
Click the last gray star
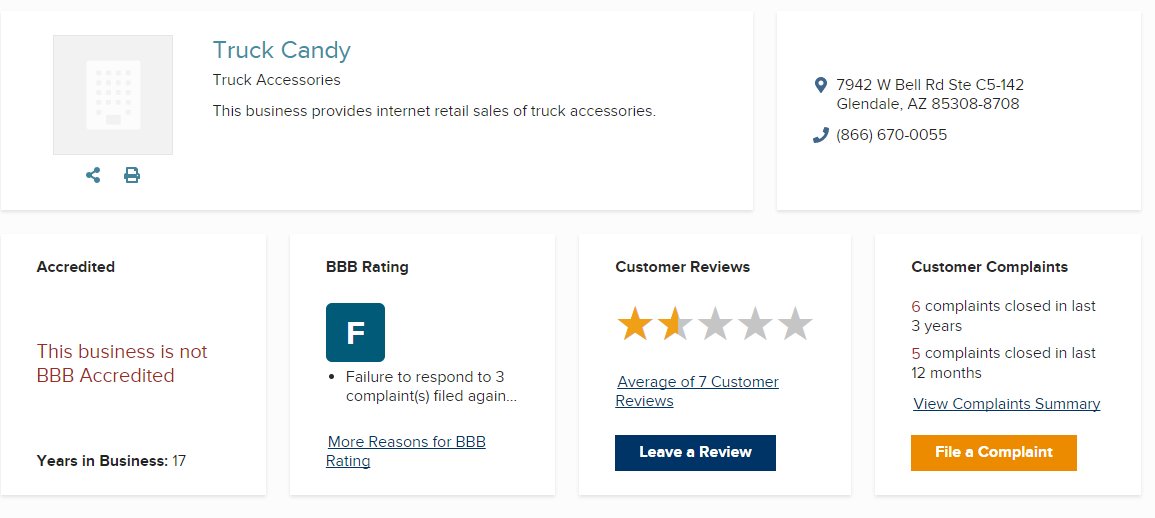pyautogui.click(x=795, y=324)
